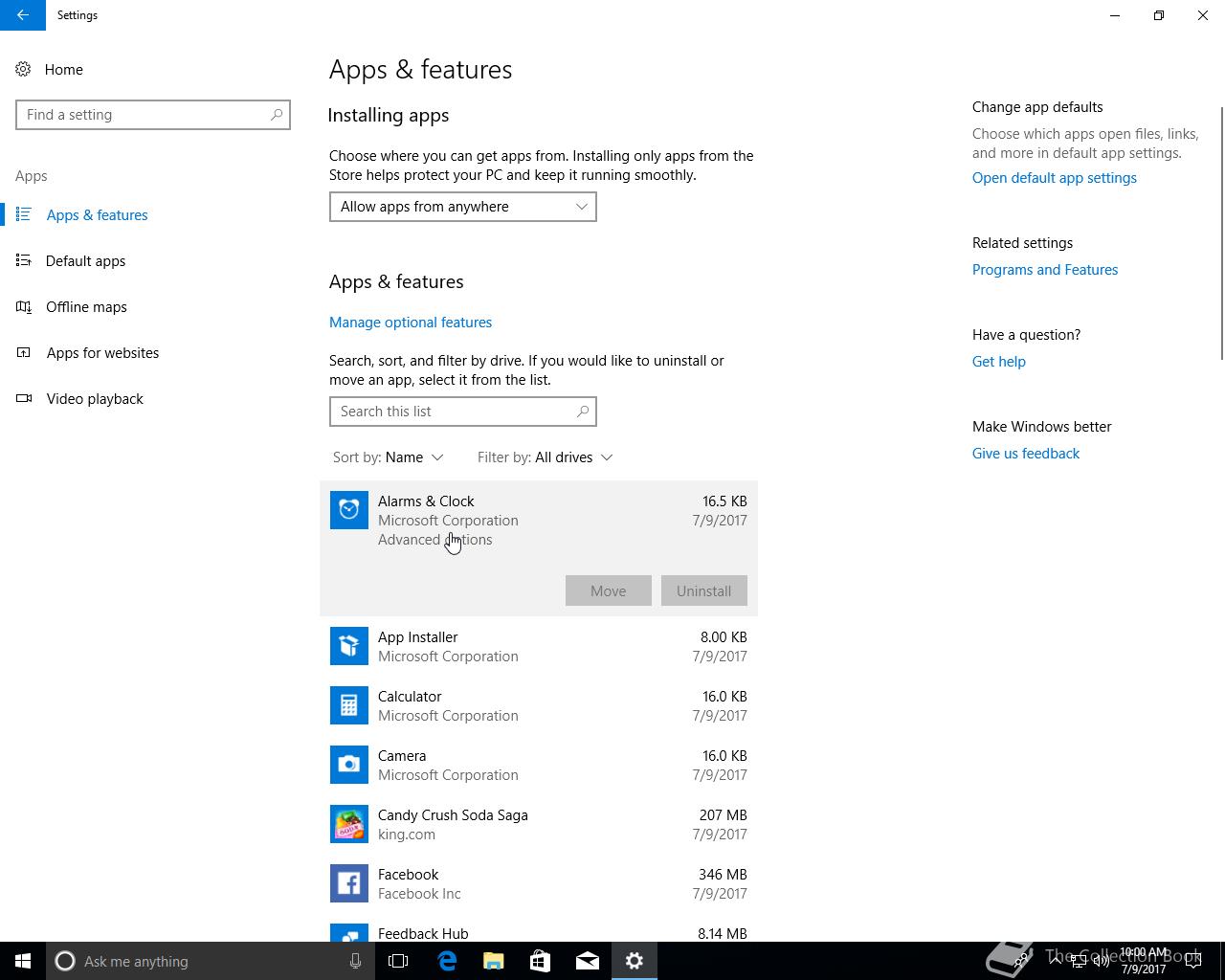Click Uninstall for Alarms & Clock
The height and width of the screenshot is (980, 1225).
coord(704,590)
